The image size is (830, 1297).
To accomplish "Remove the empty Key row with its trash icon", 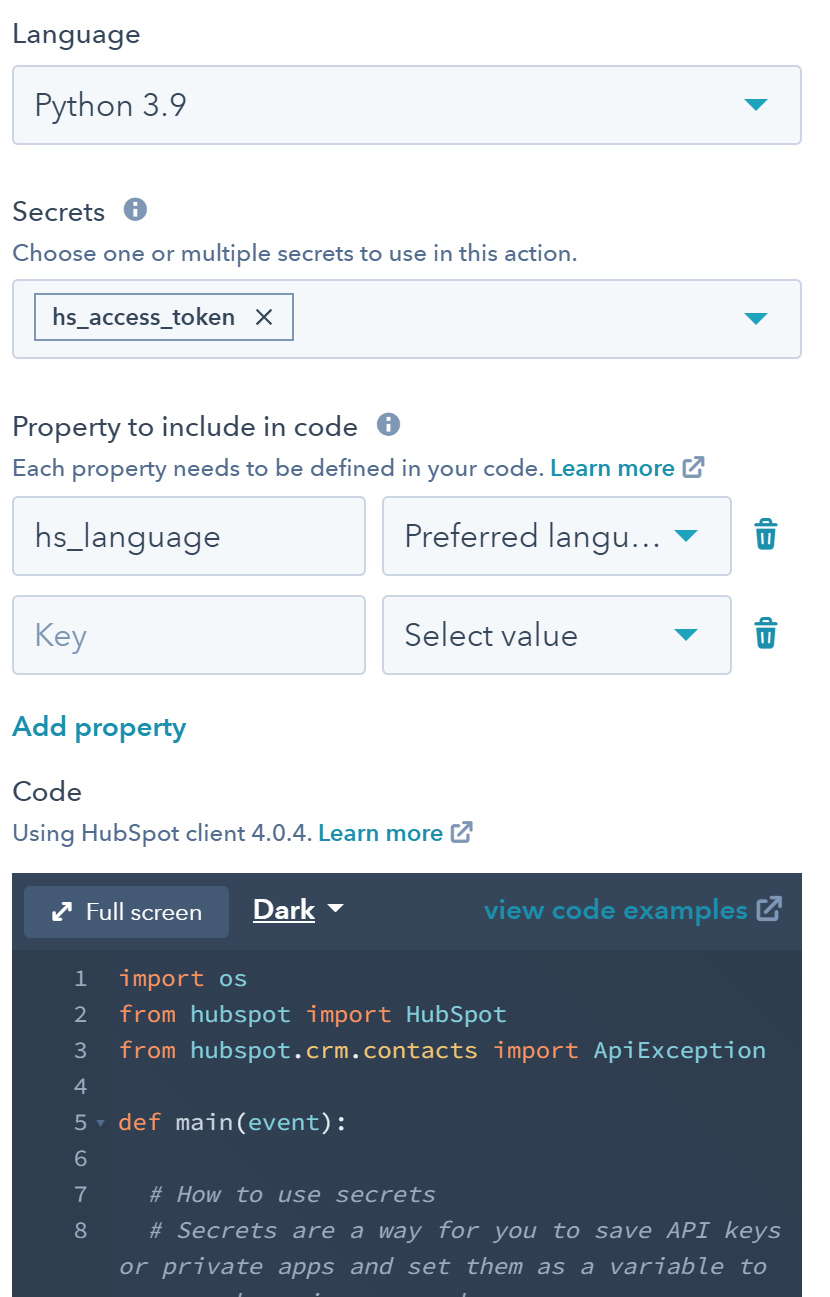I will (x=765, y=633).
